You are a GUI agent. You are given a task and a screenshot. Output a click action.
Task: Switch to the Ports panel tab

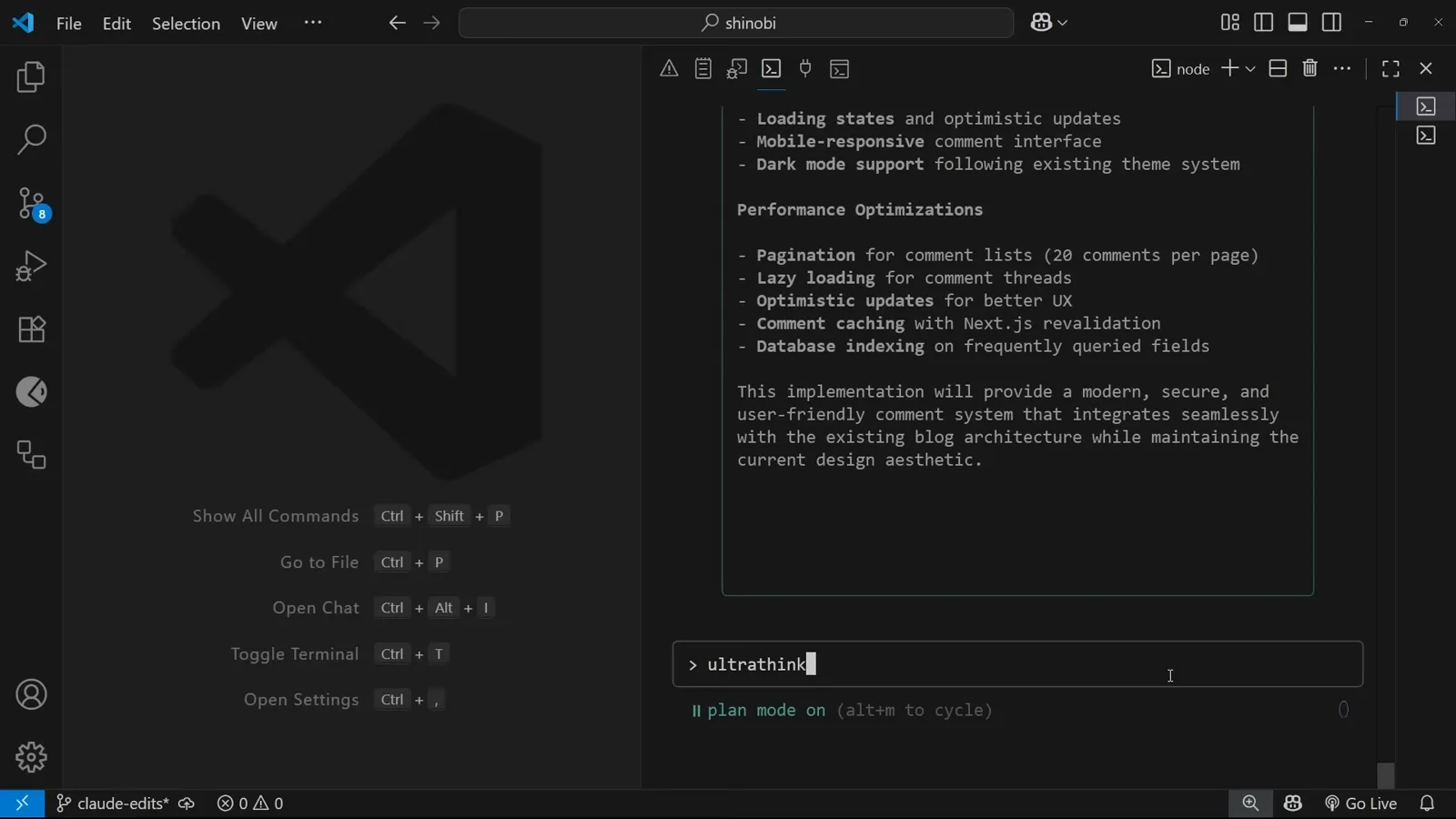[x=805, y=68]
